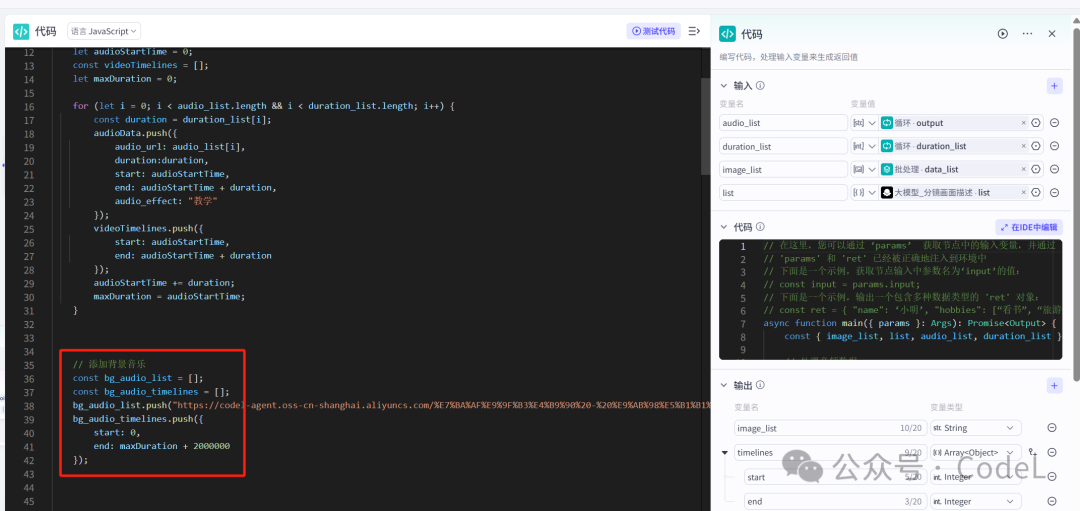
Task: Edit the duration_list variable name field
Action: (783, 146)
